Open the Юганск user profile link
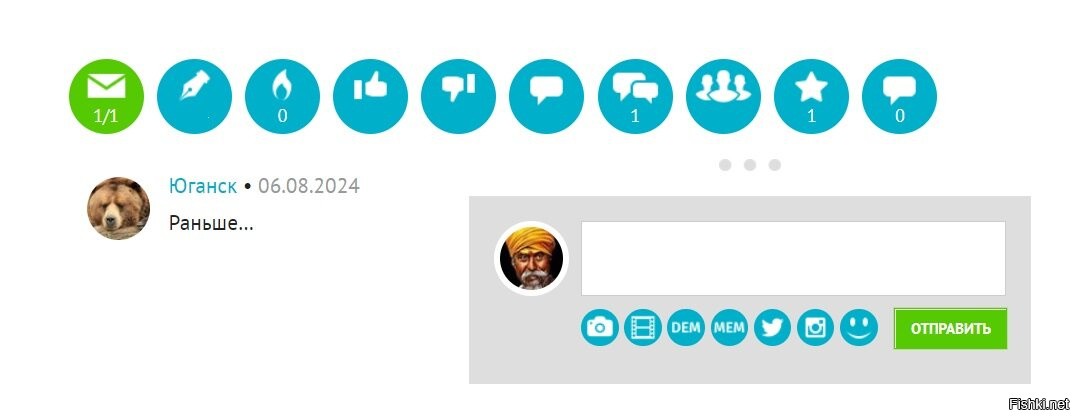This screenshot has height=416, width=1075. click(x=203, y=186)
